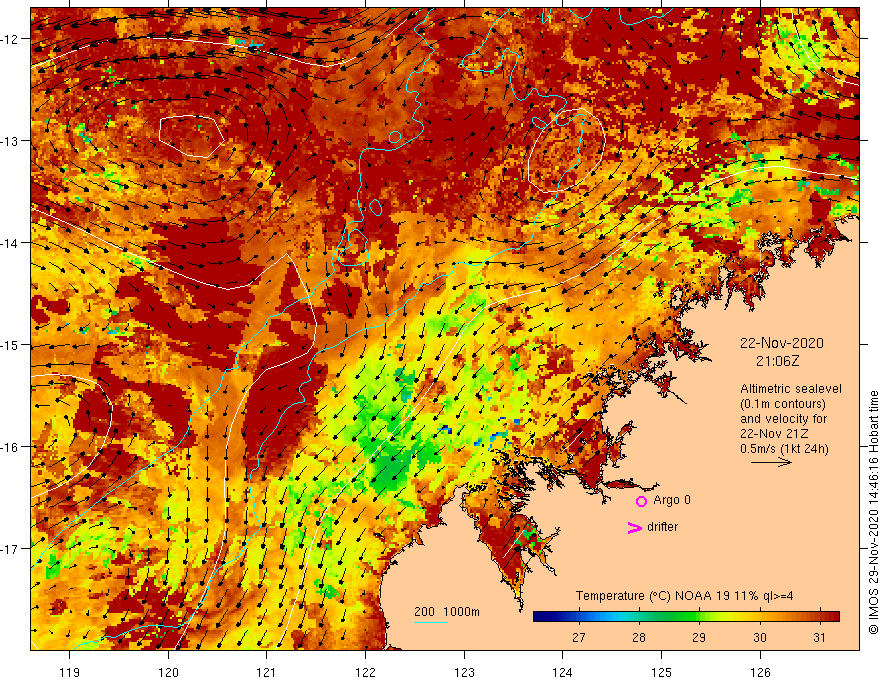Click latitude axis label -15

pyautogui.click(x=10, y=344)
